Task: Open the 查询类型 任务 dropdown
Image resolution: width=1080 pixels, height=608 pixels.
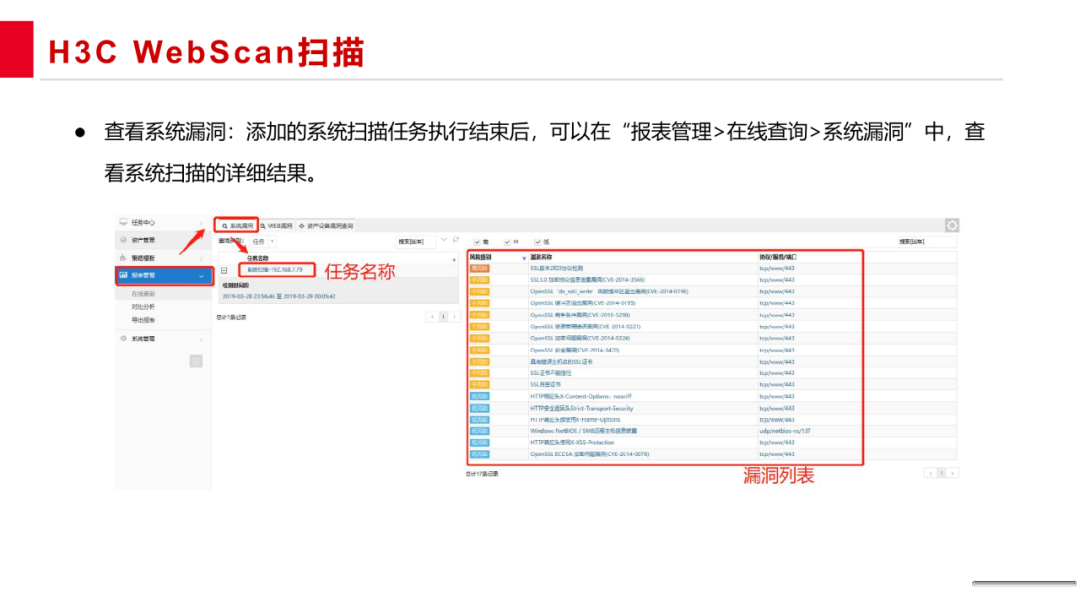Action: click(262, 242)
